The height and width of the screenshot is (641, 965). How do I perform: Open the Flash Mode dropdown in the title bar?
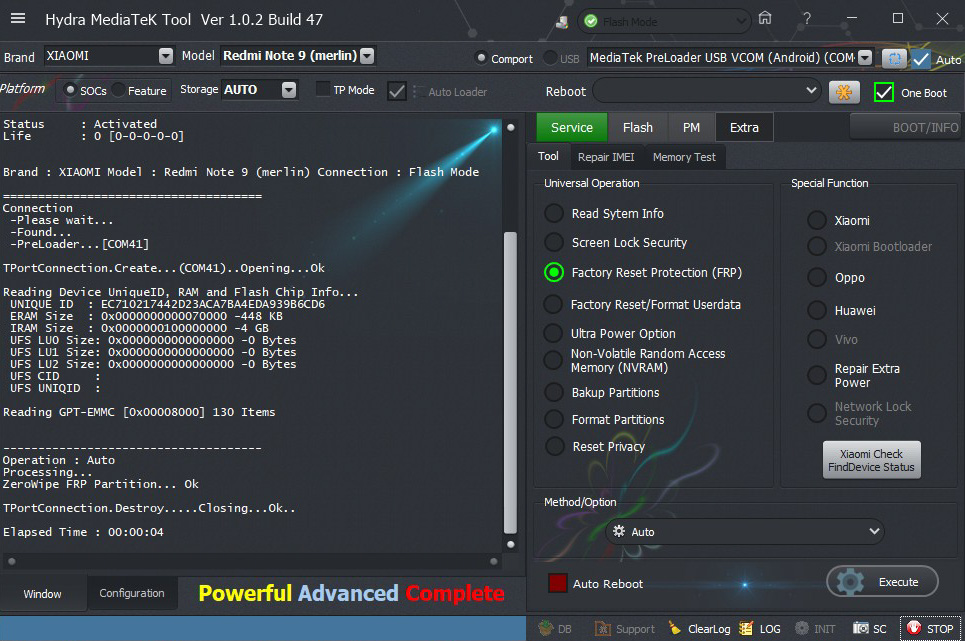coord(664,22)
